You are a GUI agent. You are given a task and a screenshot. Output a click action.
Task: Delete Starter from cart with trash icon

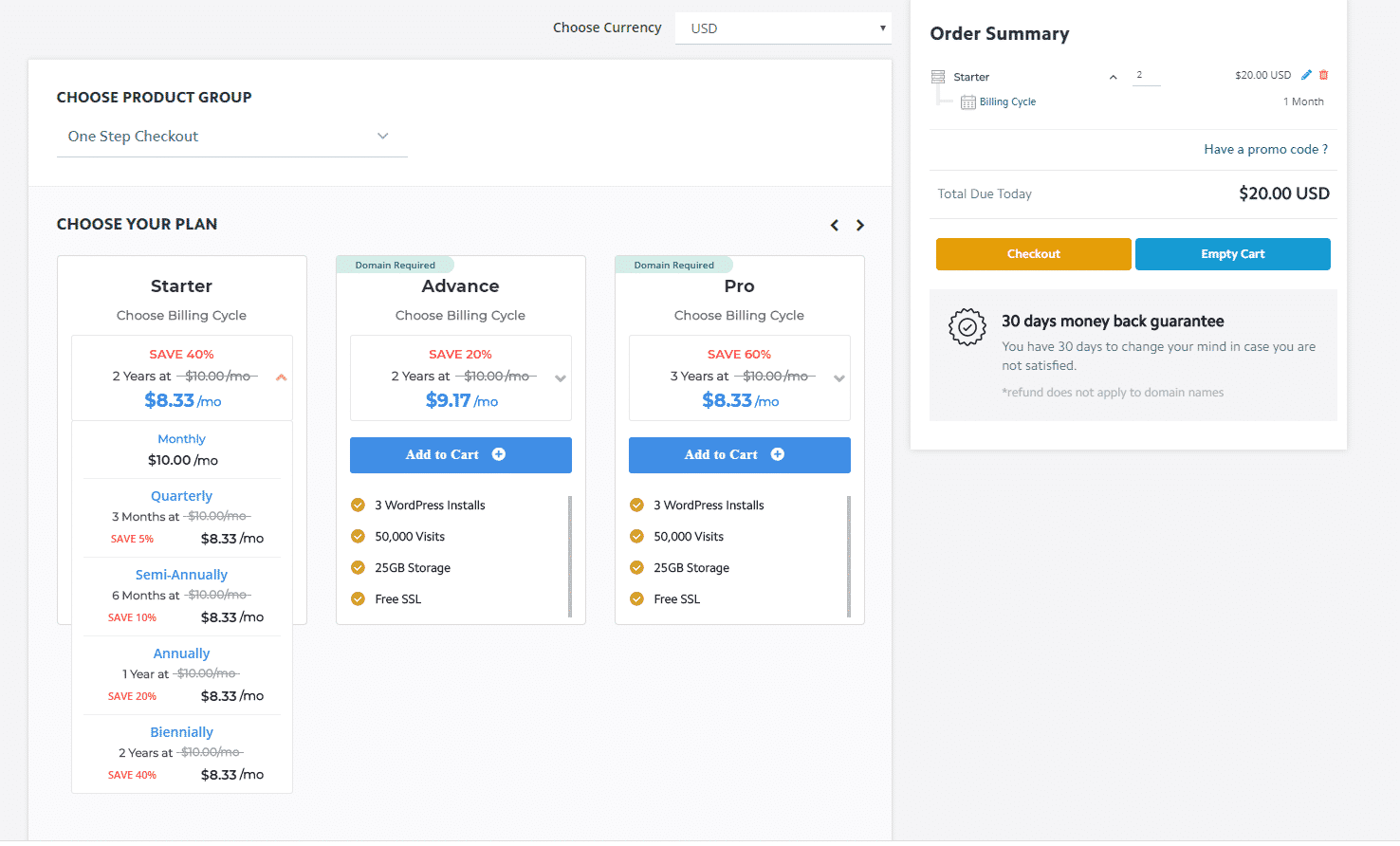1324,75
